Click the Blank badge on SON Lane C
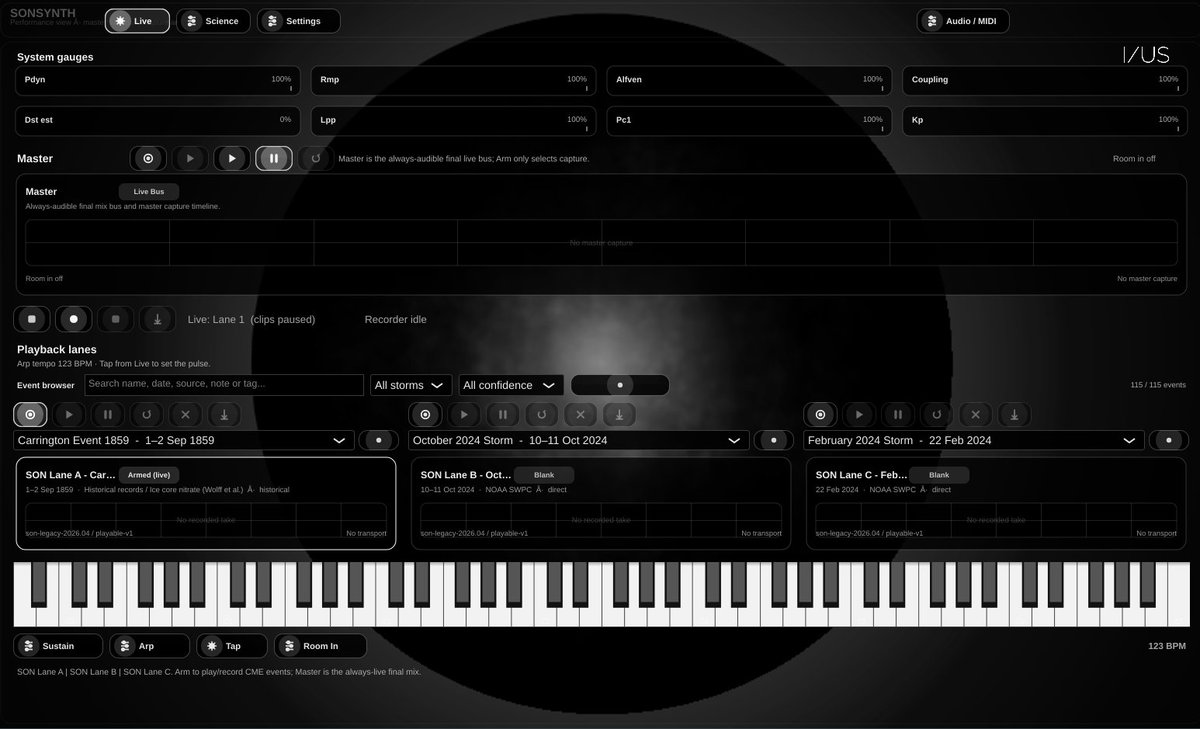Image resolution: width=1200 pixels, height=729 pixels. 939,475
